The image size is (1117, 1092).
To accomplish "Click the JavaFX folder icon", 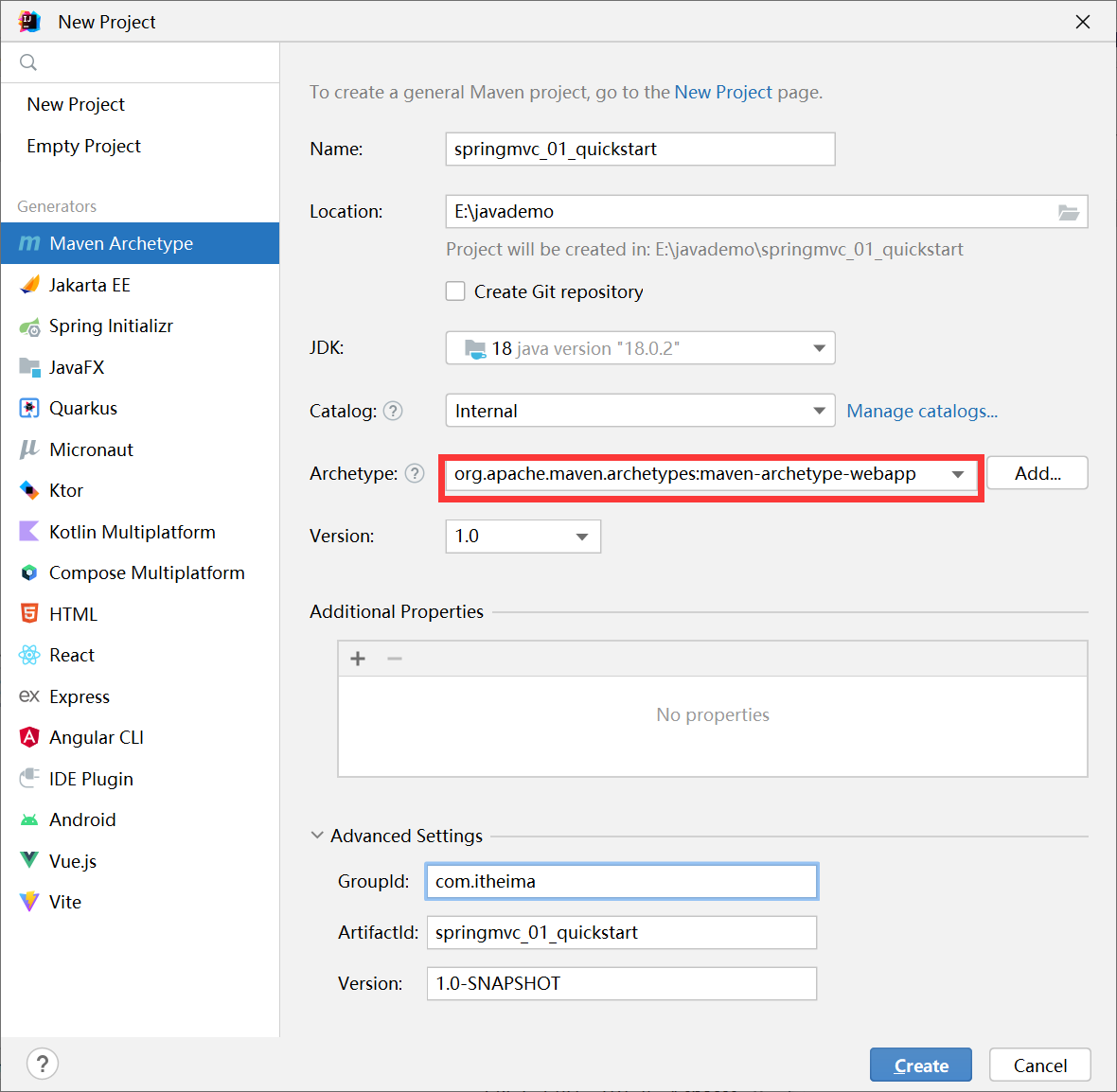I will pyautogui.click(x=29, y=367).
